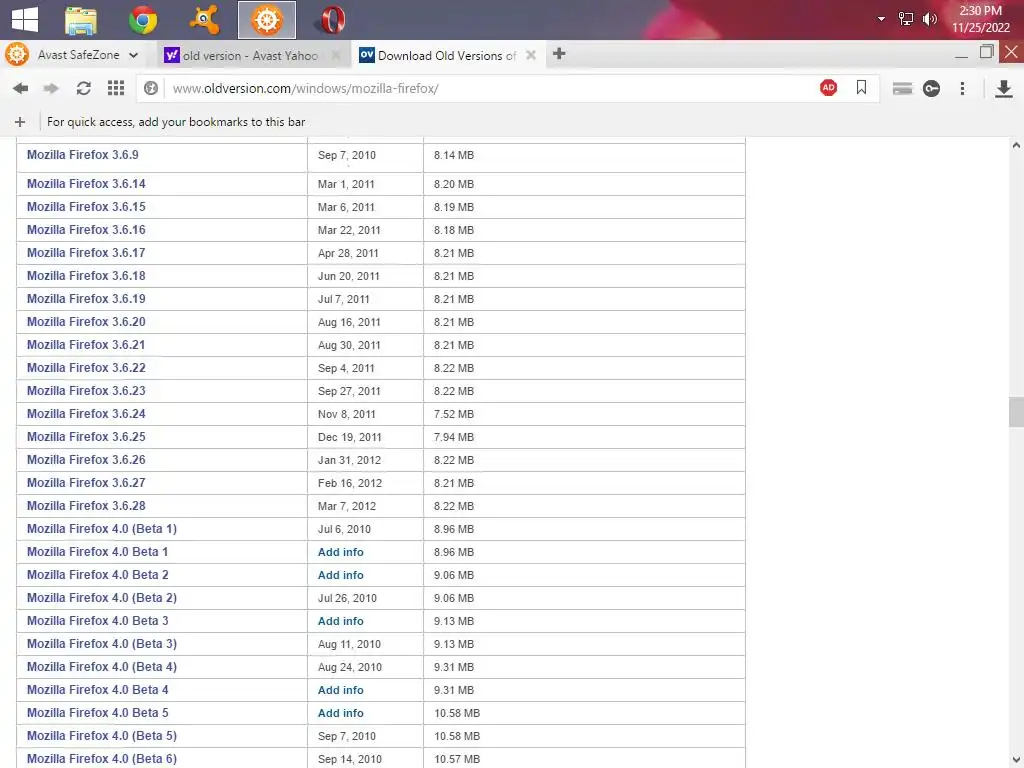The height and width of the screenshot is (768, 1024).
Task: Open Avast antivirus from the taskbar
Action: 204,20
